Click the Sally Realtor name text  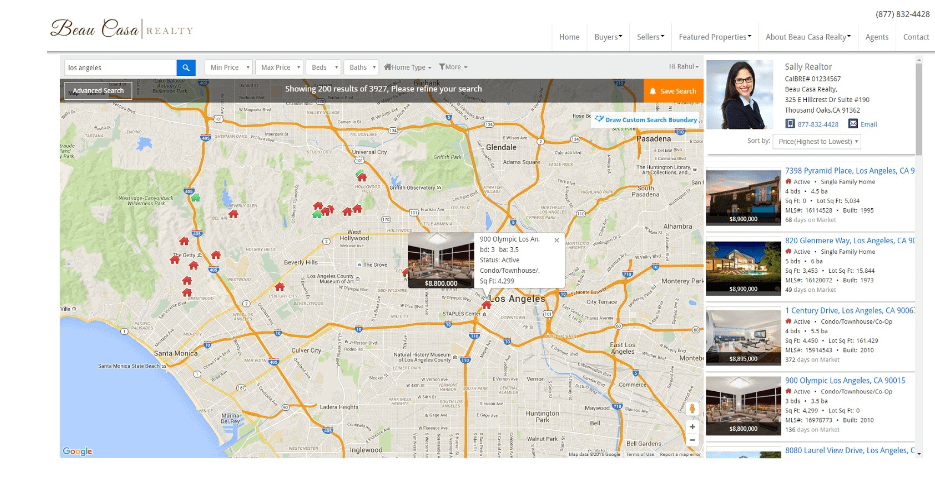coord(808,67)
